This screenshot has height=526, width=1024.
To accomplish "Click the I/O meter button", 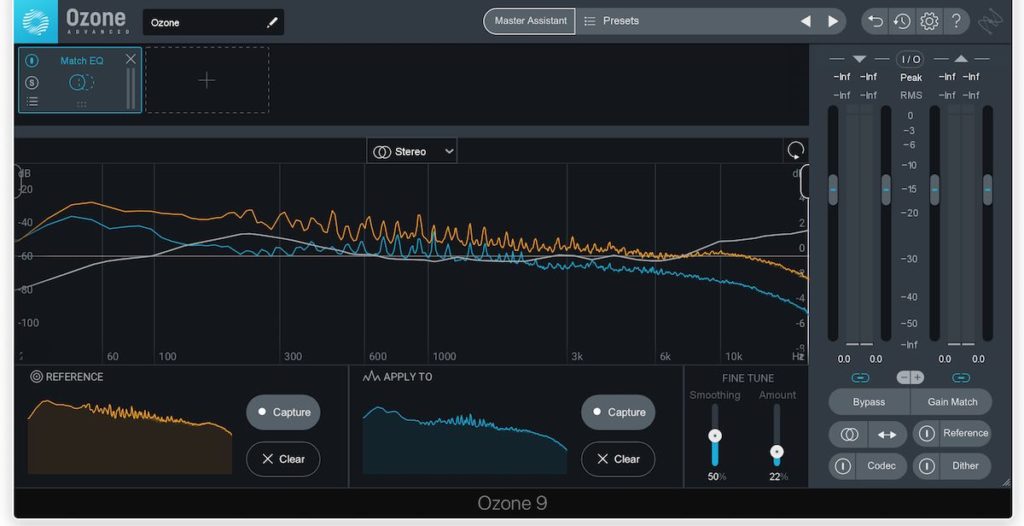I will 910,59.
